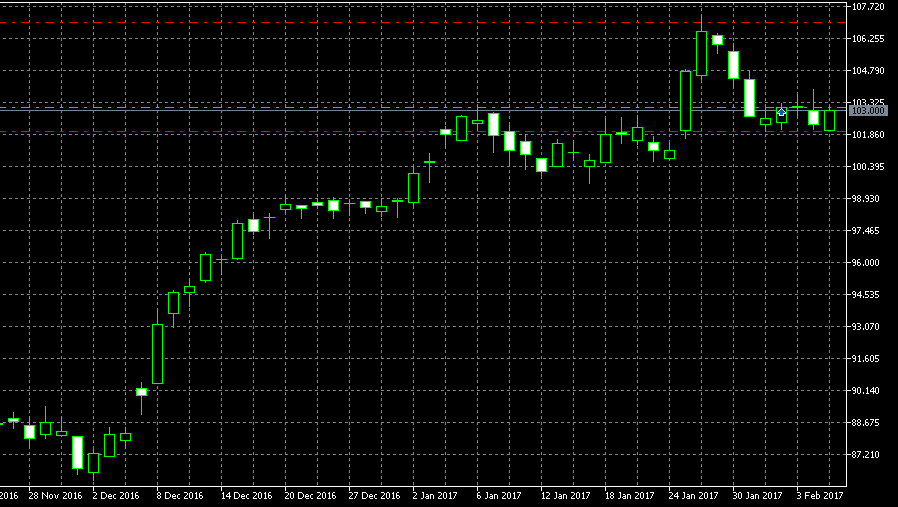Click the 3 Feb 2017 date label
Image resolution: width=898 pixels, height=507 pixels.
click(820, 496)
